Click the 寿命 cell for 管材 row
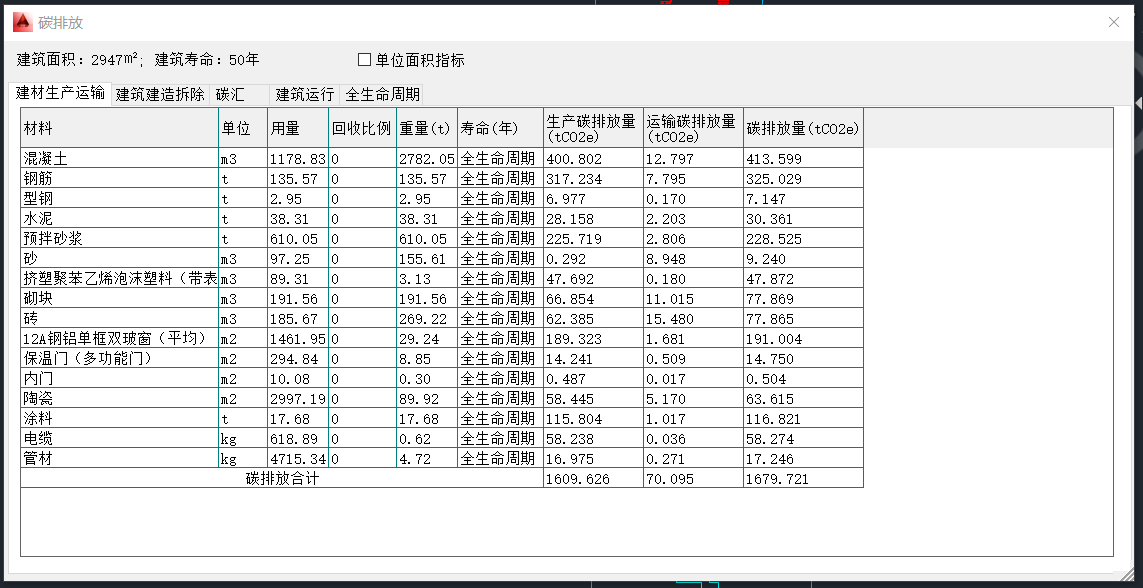This screenshot has width=1143, height=588. coord(500,459)
